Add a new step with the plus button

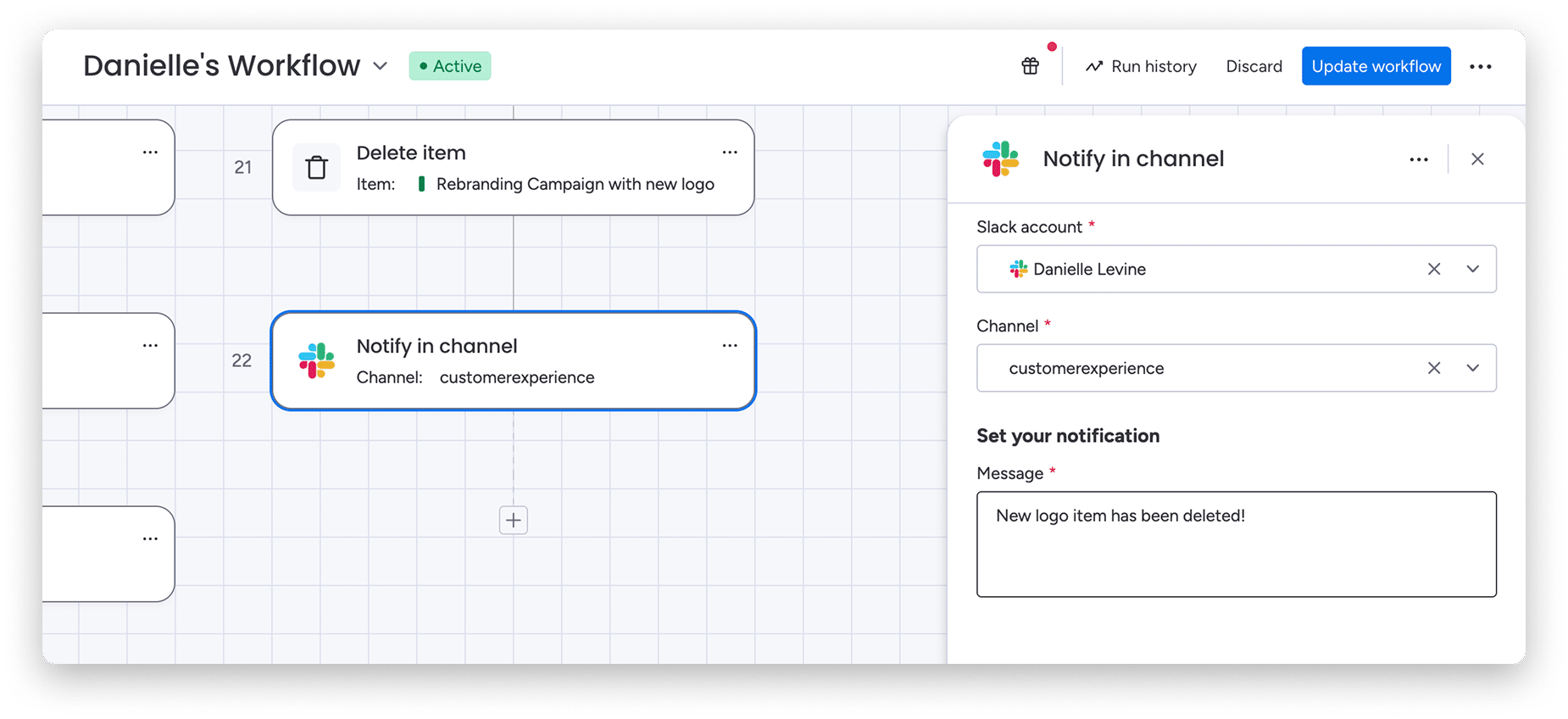coord(513,520)
